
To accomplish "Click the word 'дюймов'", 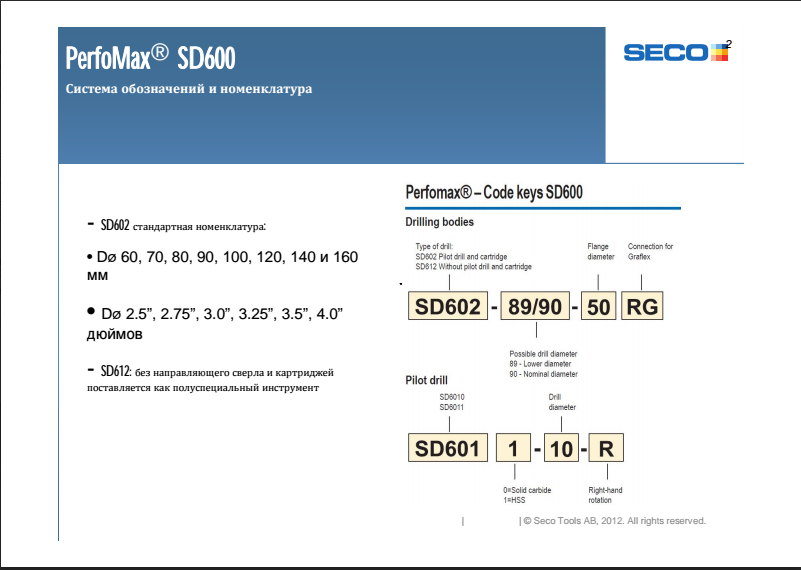I will click(x=114, y=335).
